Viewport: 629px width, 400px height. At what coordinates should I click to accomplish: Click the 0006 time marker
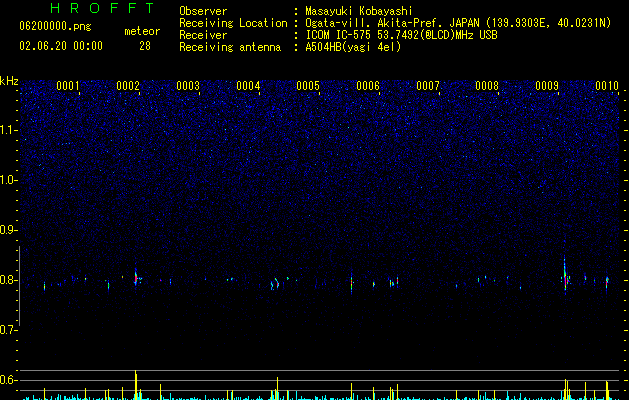point(368,86)
